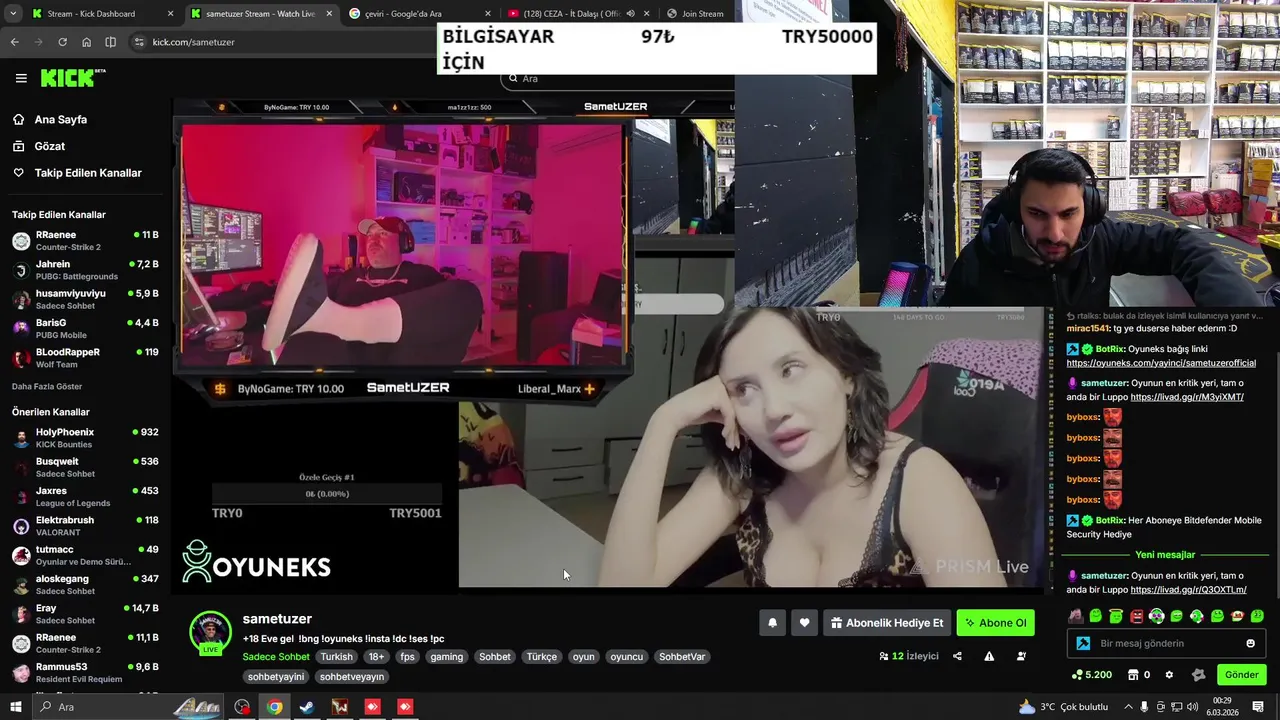1280x720 pixels.
Task: Select the sohbetyayini tag
Action: point(276,677)
